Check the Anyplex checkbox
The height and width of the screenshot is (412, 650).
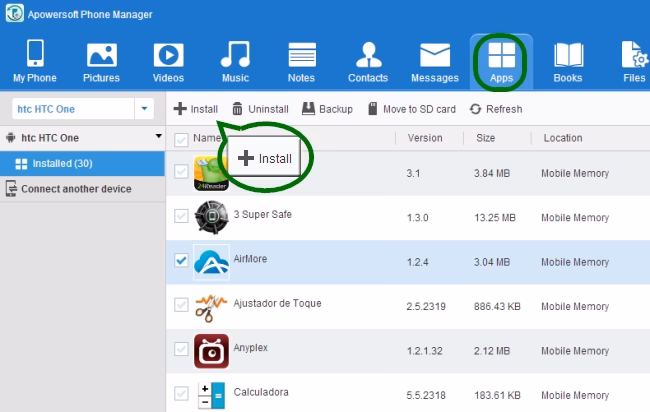pyautogui.click(x=181, y=349)
